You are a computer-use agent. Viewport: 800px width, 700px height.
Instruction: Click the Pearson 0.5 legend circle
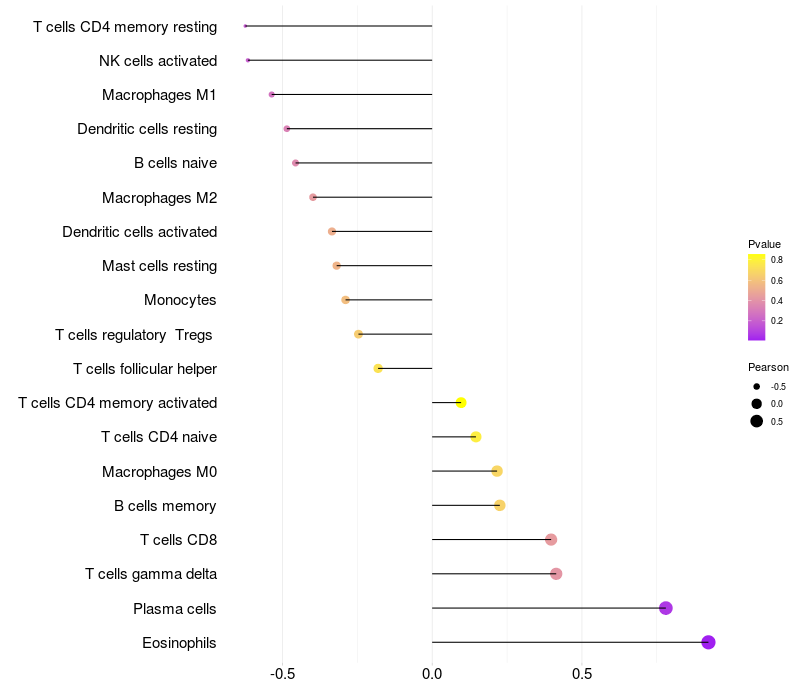tap(757, 421)
